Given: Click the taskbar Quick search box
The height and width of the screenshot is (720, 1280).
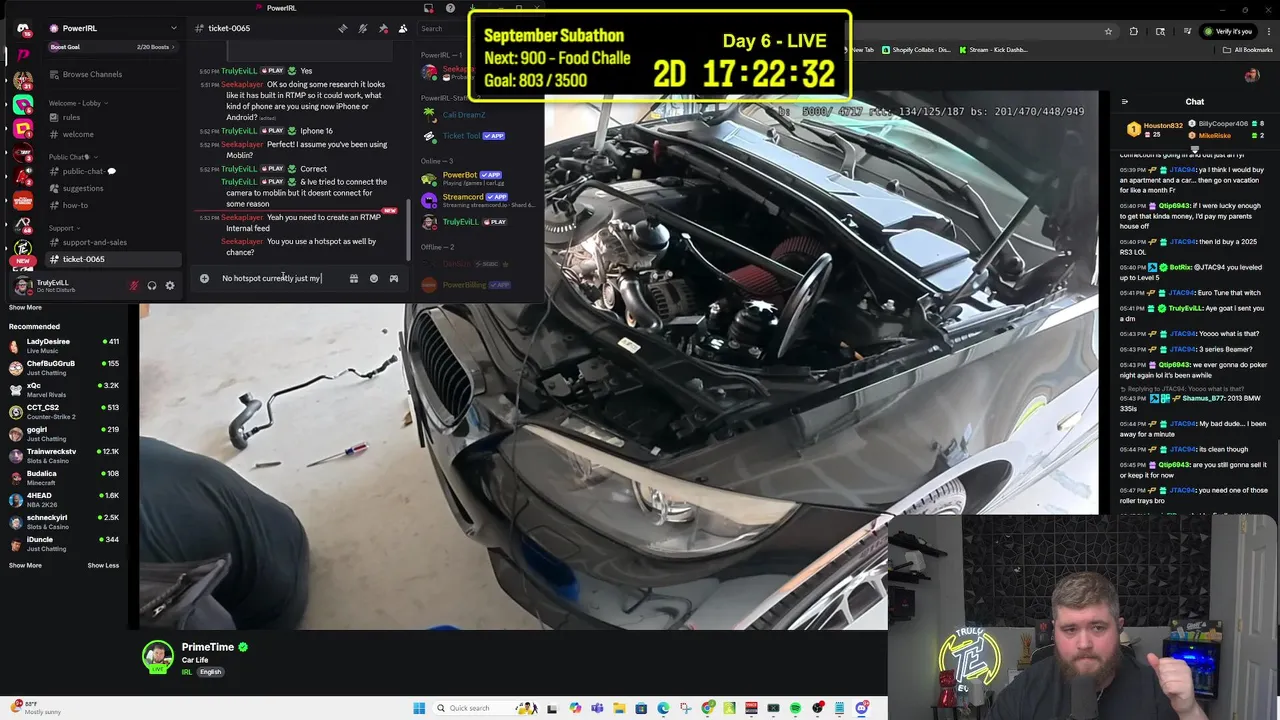Looking at the screenshot, I should point(484,708).
